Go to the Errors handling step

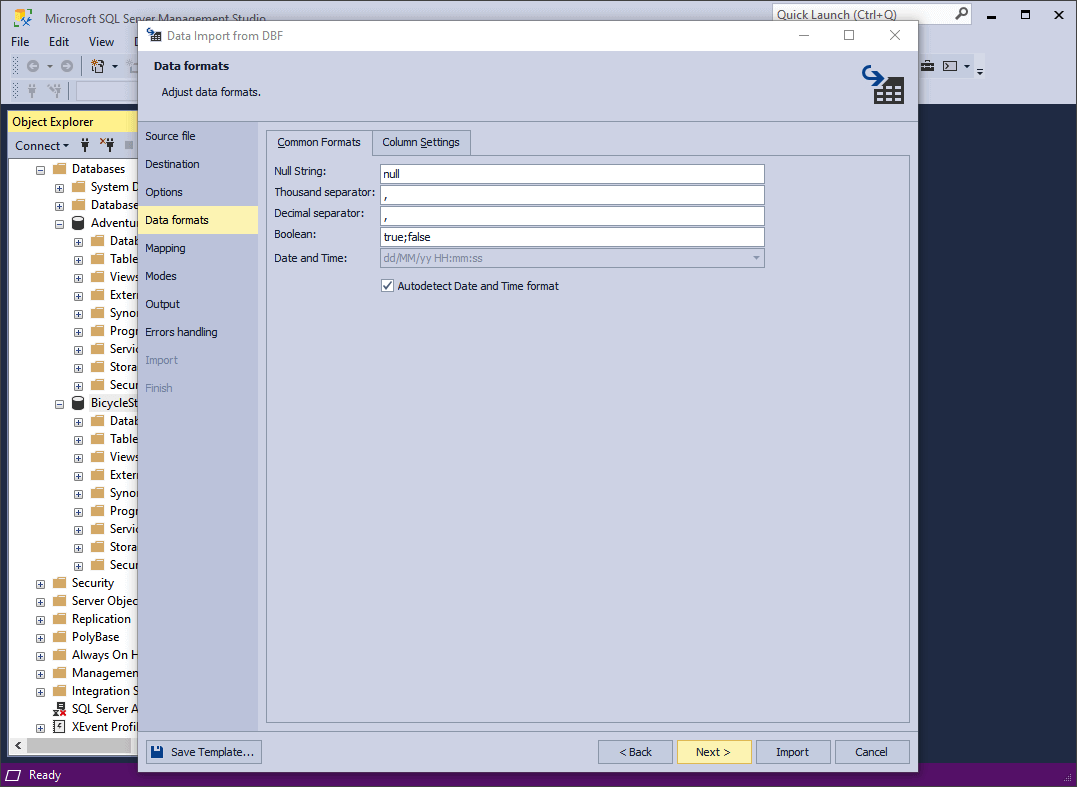click(181, 332)
